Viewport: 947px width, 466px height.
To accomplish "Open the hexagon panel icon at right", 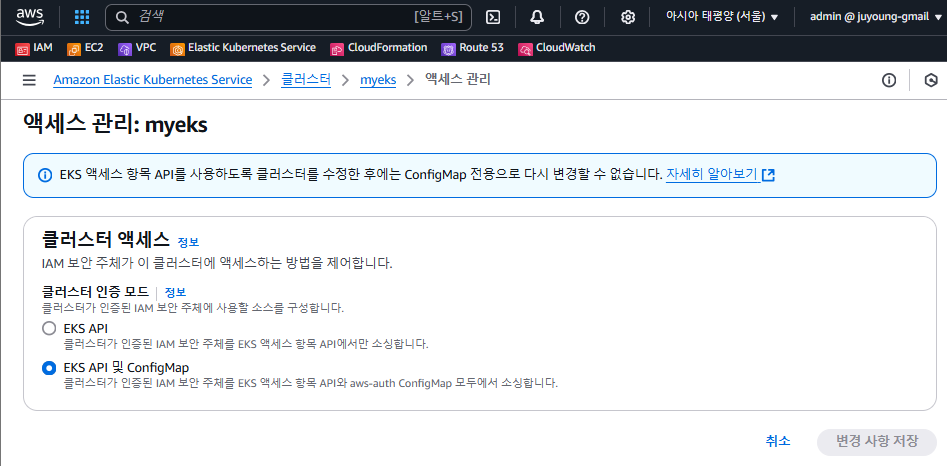I will (931, 80).
